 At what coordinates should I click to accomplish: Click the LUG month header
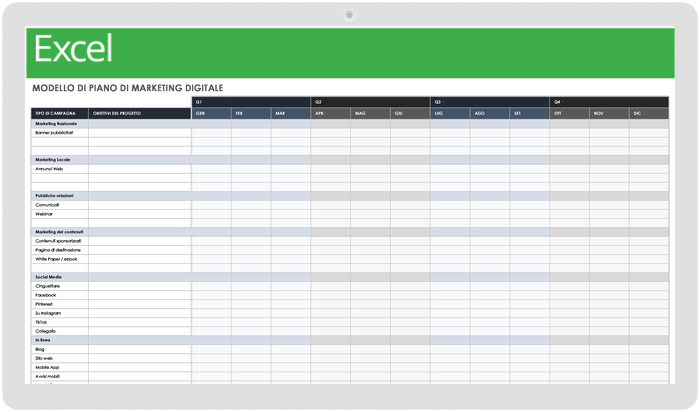click(450, 113)
